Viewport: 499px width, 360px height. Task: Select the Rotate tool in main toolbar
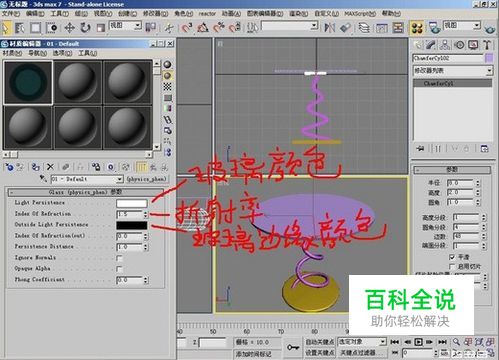pyautogui.click(x=86, y=28)
